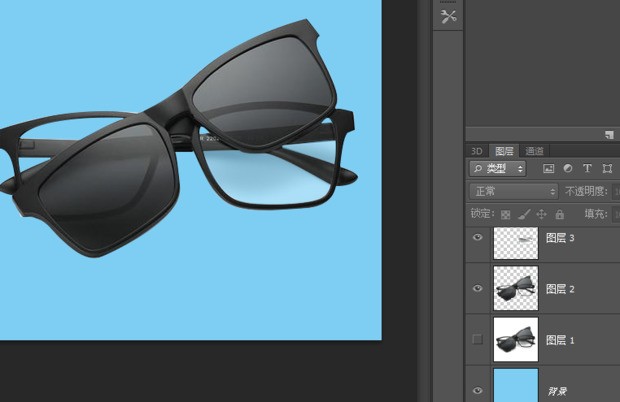Switch to the 3D tab
The height and width of the screenshot is (402, 620).
click(478, 151)
